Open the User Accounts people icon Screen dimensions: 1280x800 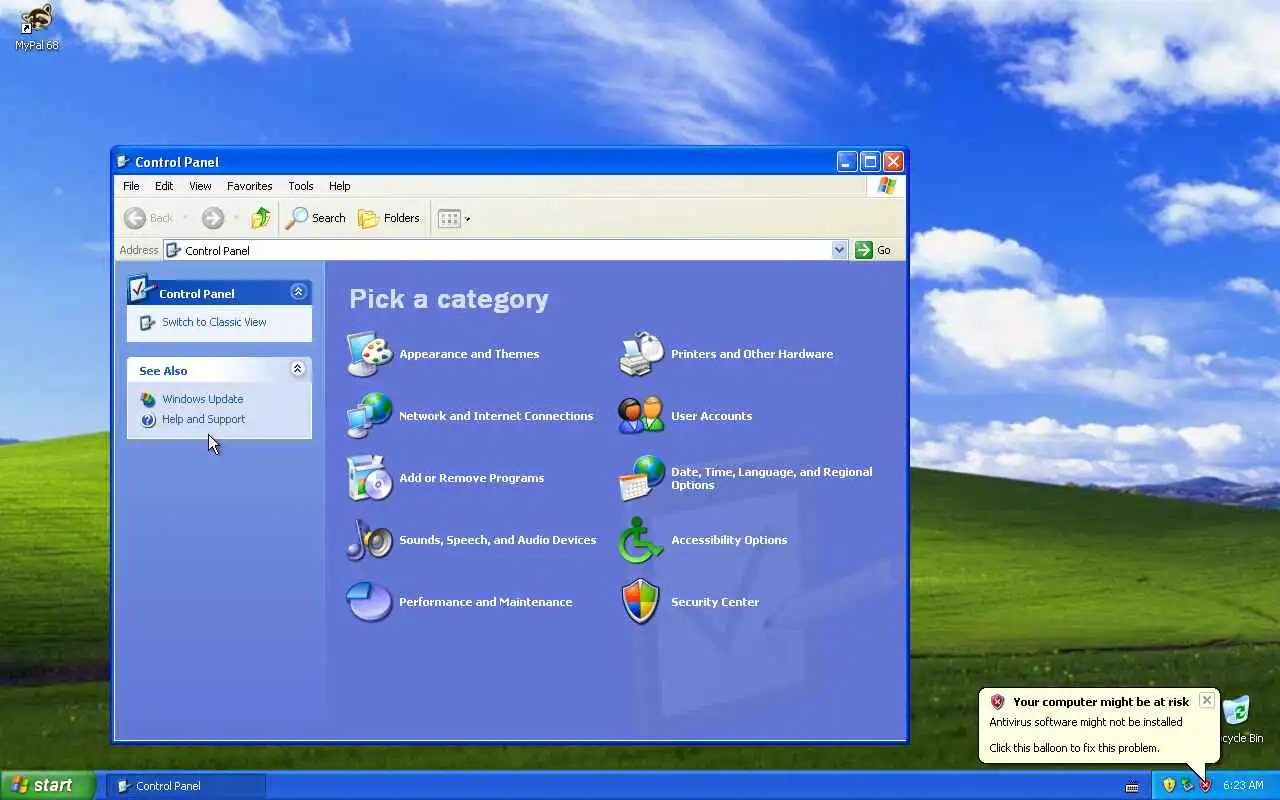click(641, 416)
